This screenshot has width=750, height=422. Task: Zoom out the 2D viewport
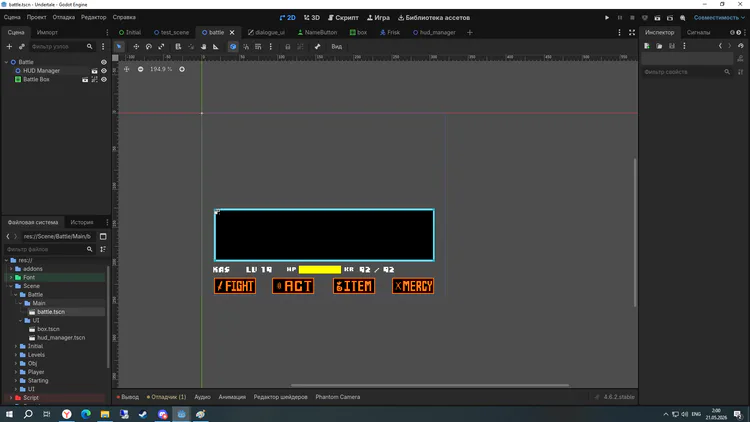(141, 69)
